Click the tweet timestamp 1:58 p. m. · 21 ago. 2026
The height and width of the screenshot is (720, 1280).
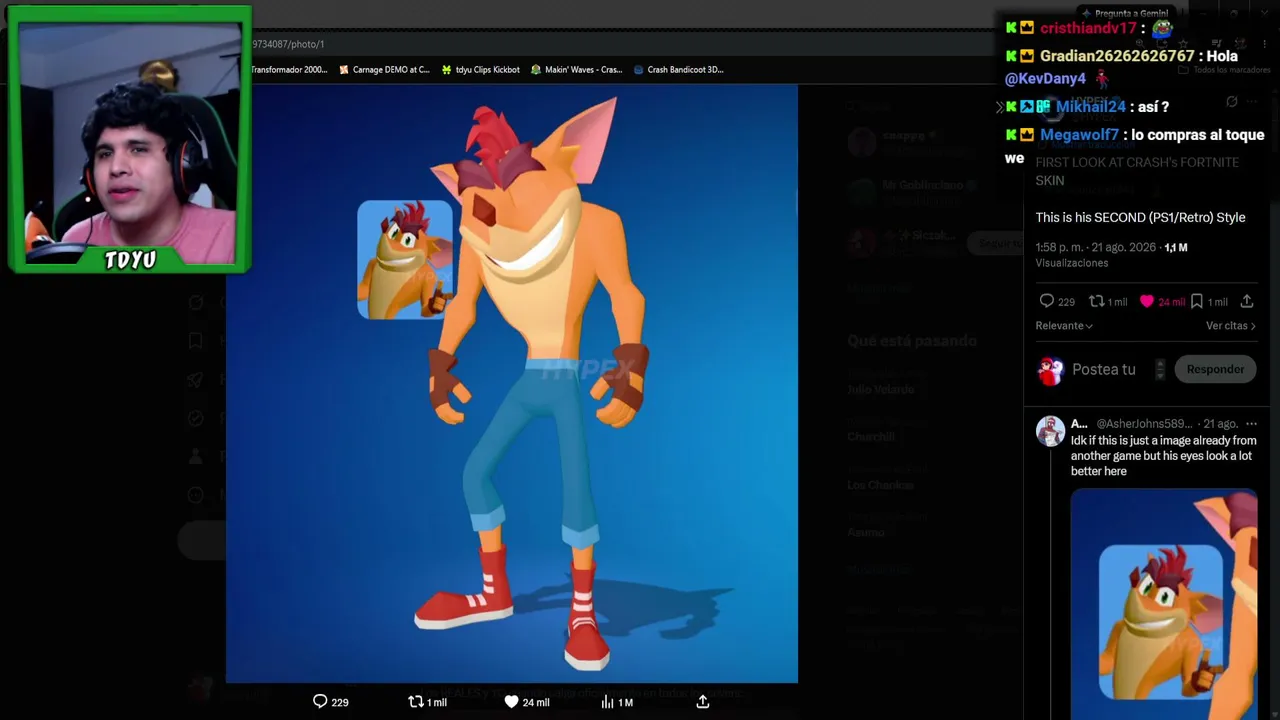[x=1095, y=247]
